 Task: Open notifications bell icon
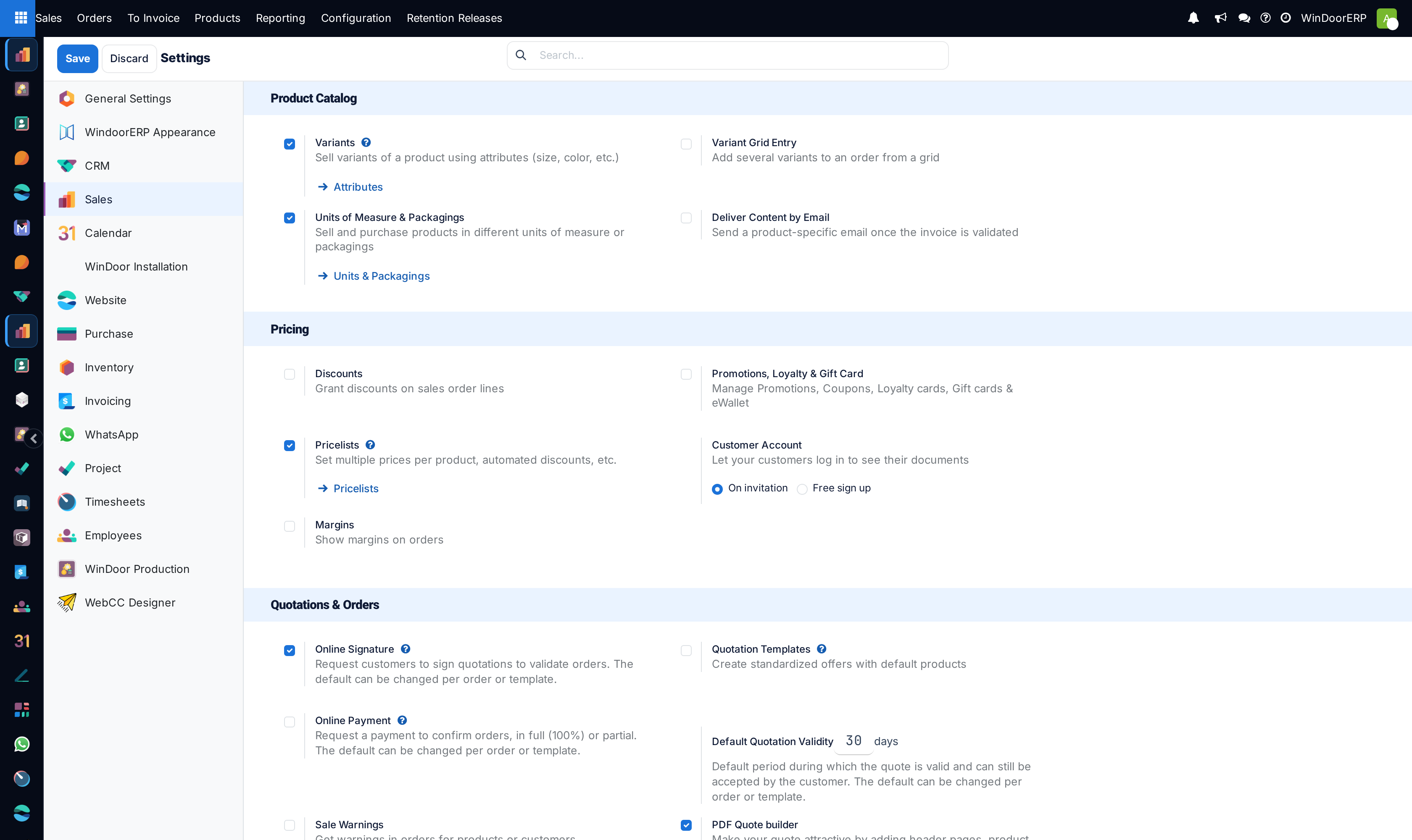1193,18
